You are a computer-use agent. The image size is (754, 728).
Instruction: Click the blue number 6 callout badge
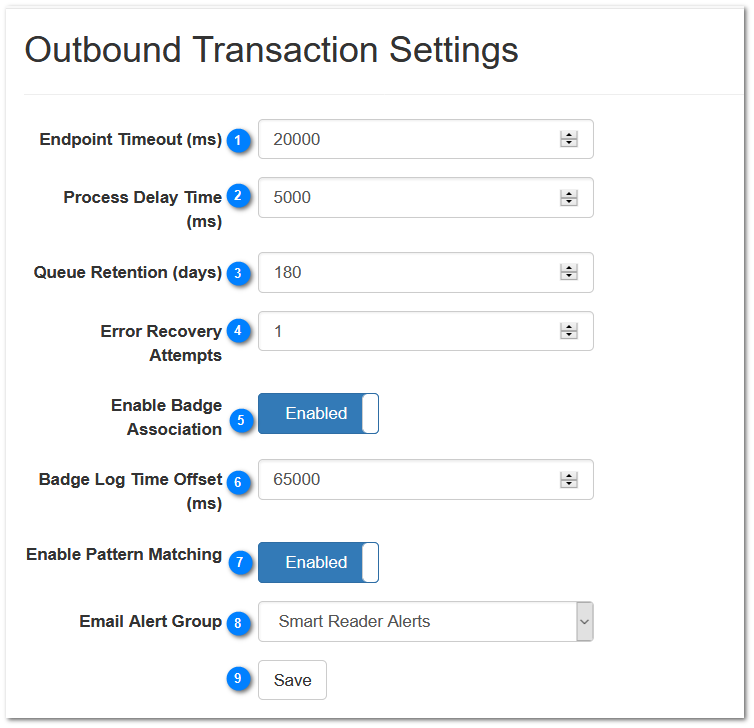[238, 482]
